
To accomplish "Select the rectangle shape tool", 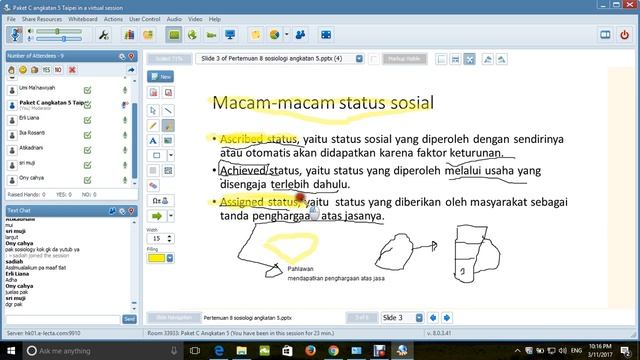I will [157, 156].
